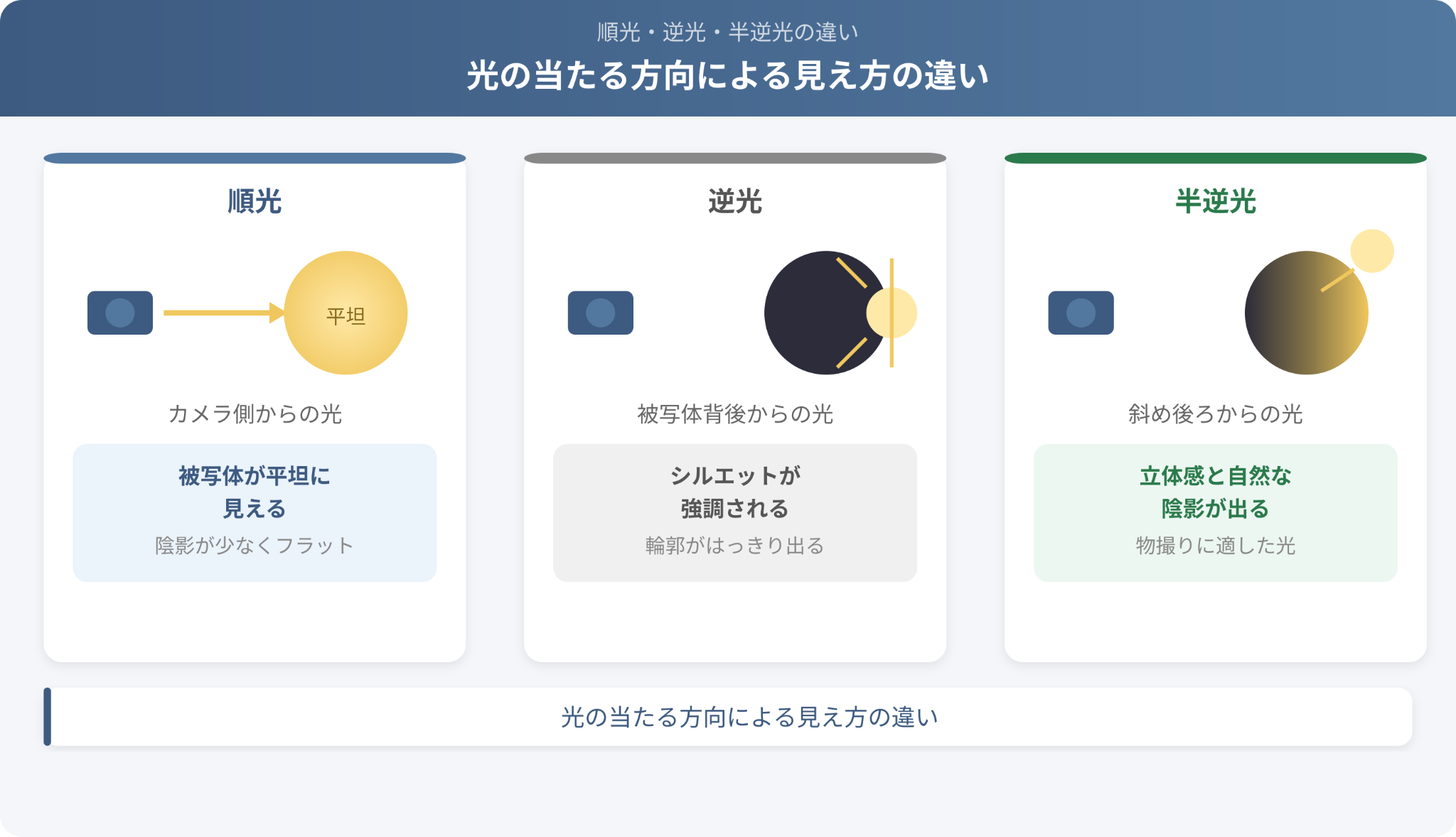Select the 順光 card heading
1456x837 pixels.
click(x=255, y=201)
